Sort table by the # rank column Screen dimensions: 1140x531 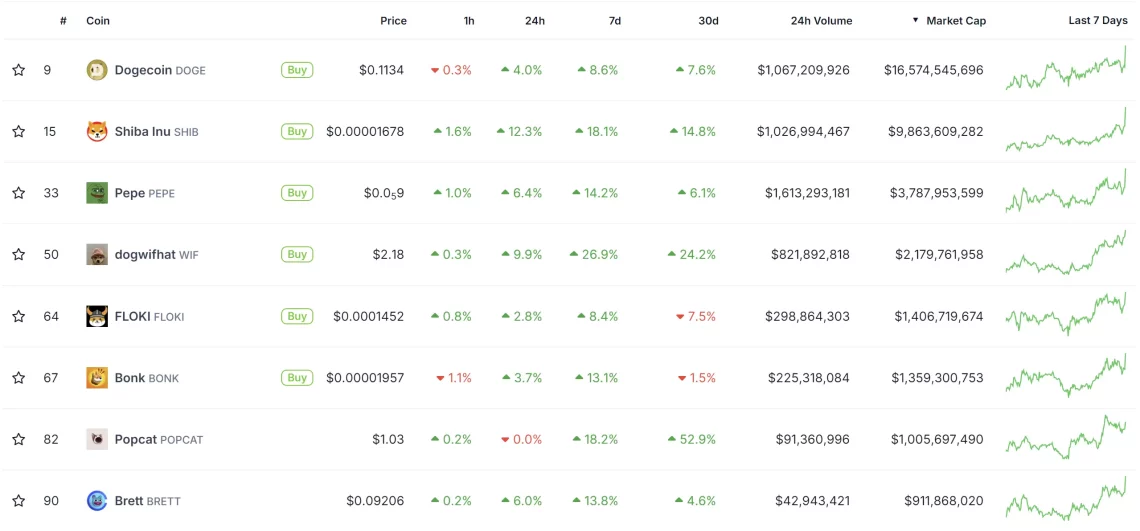[x=63, y=21]
